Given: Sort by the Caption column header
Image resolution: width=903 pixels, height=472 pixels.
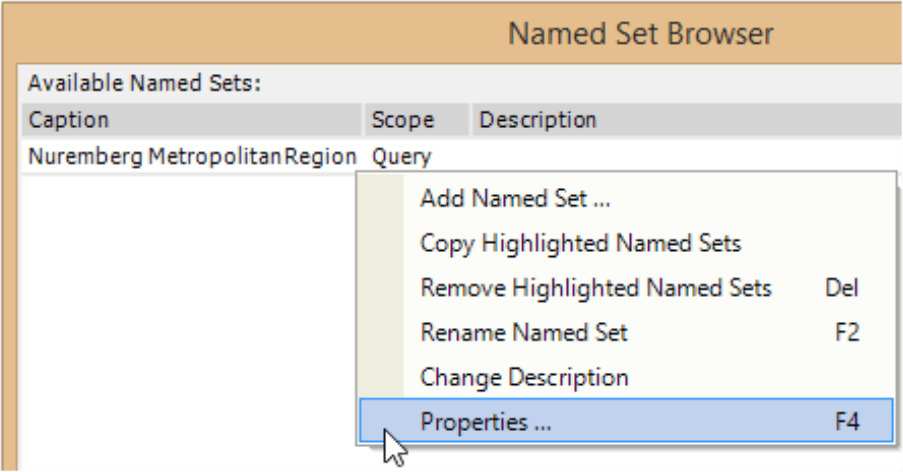Looking at the screenshot, I should tap(190, 120).
